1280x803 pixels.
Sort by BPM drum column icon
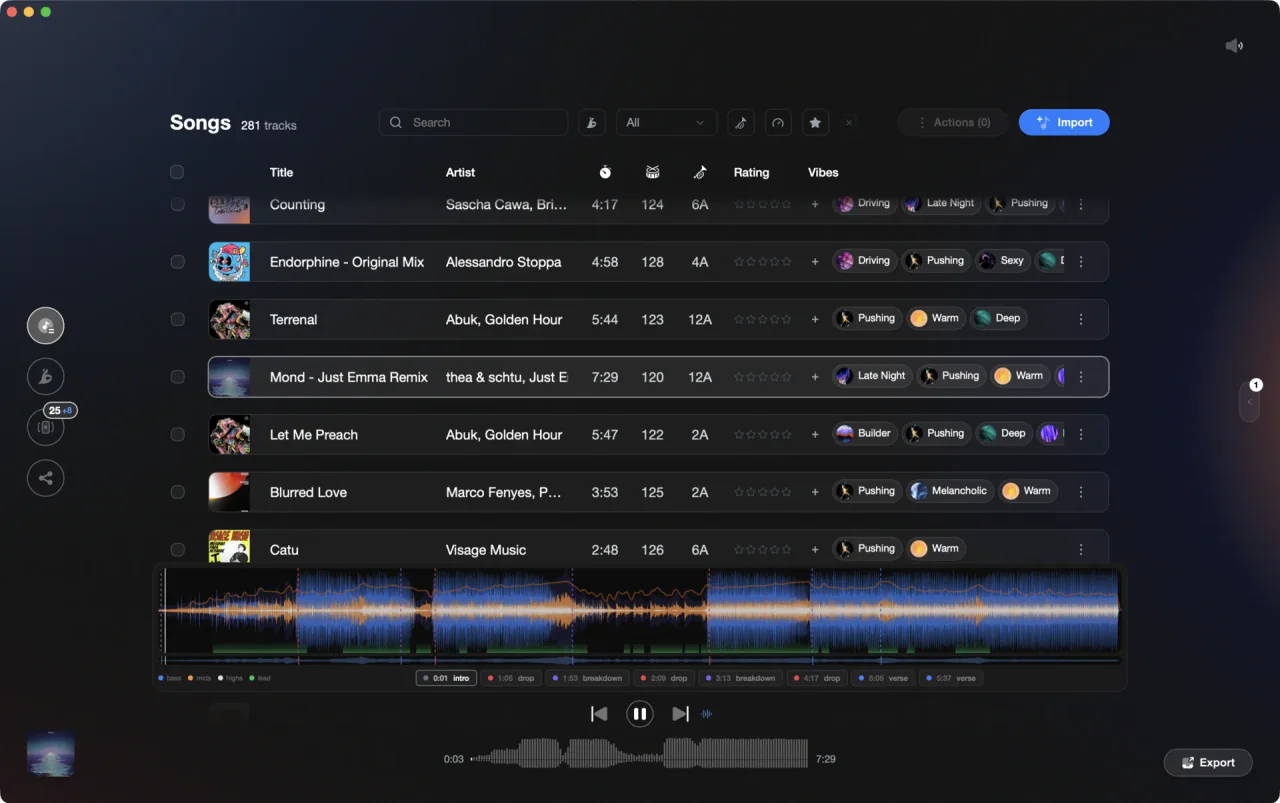(x=653, y=172)
